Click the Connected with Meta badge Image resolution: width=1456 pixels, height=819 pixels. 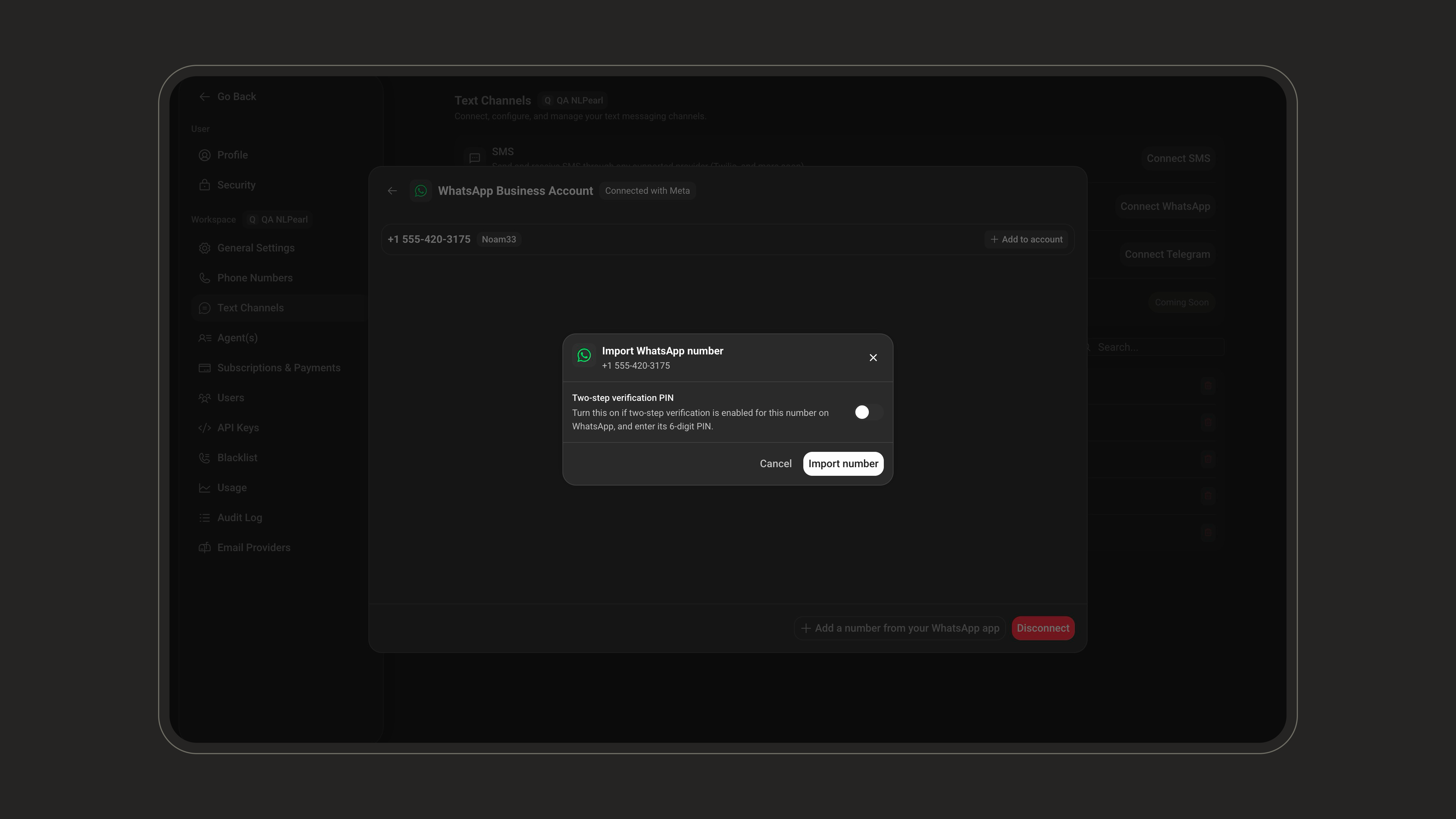647,191
